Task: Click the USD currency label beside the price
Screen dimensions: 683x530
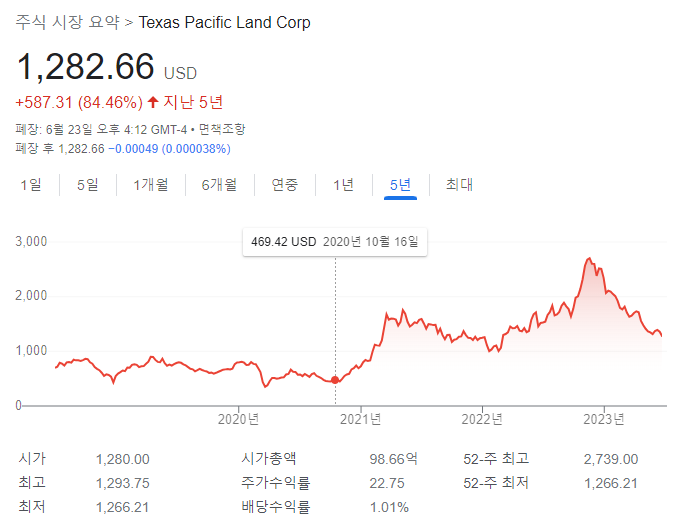Action: click(x=180, y=73)
